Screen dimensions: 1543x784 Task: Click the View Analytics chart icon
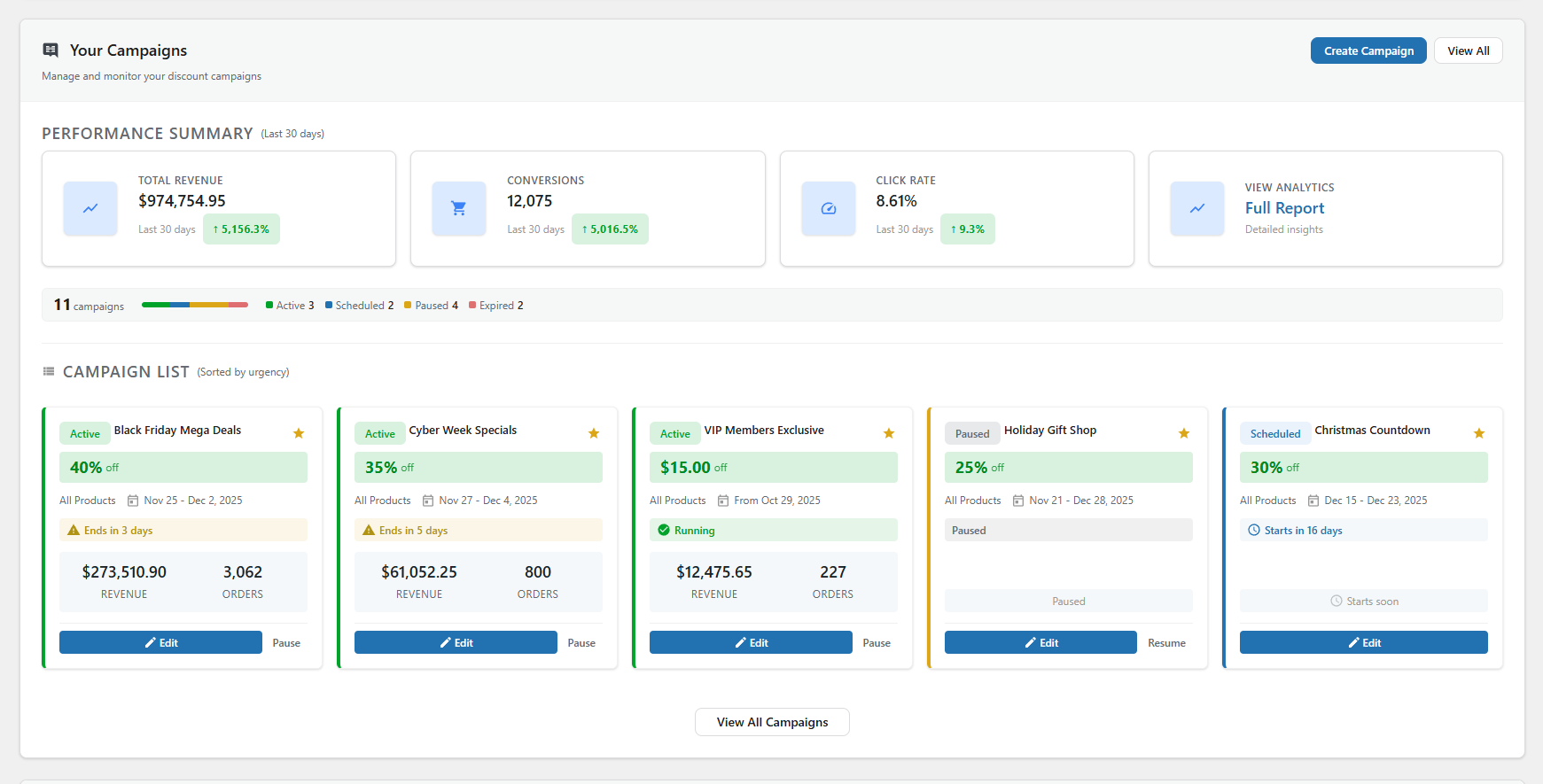1197,208
